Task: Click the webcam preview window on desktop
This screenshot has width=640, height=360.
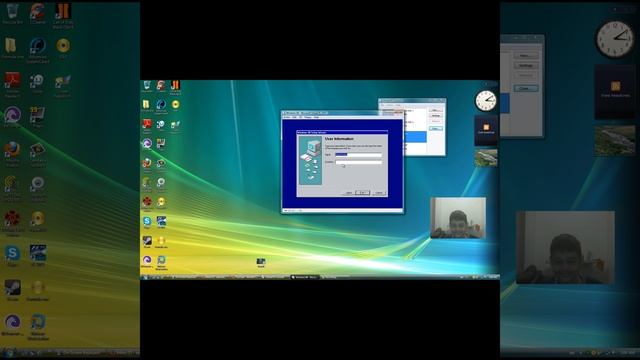Action: click(458, 218)
